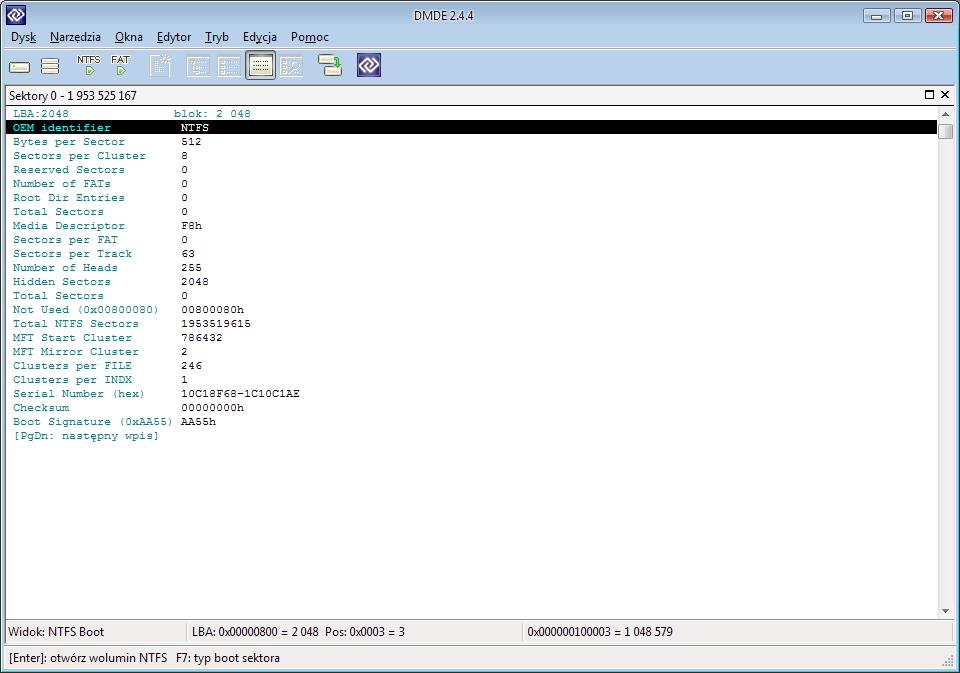Viewport: 960px width, 673px height.
Task: Click the PgDn: następny wpis line
Action: (86, 436)
